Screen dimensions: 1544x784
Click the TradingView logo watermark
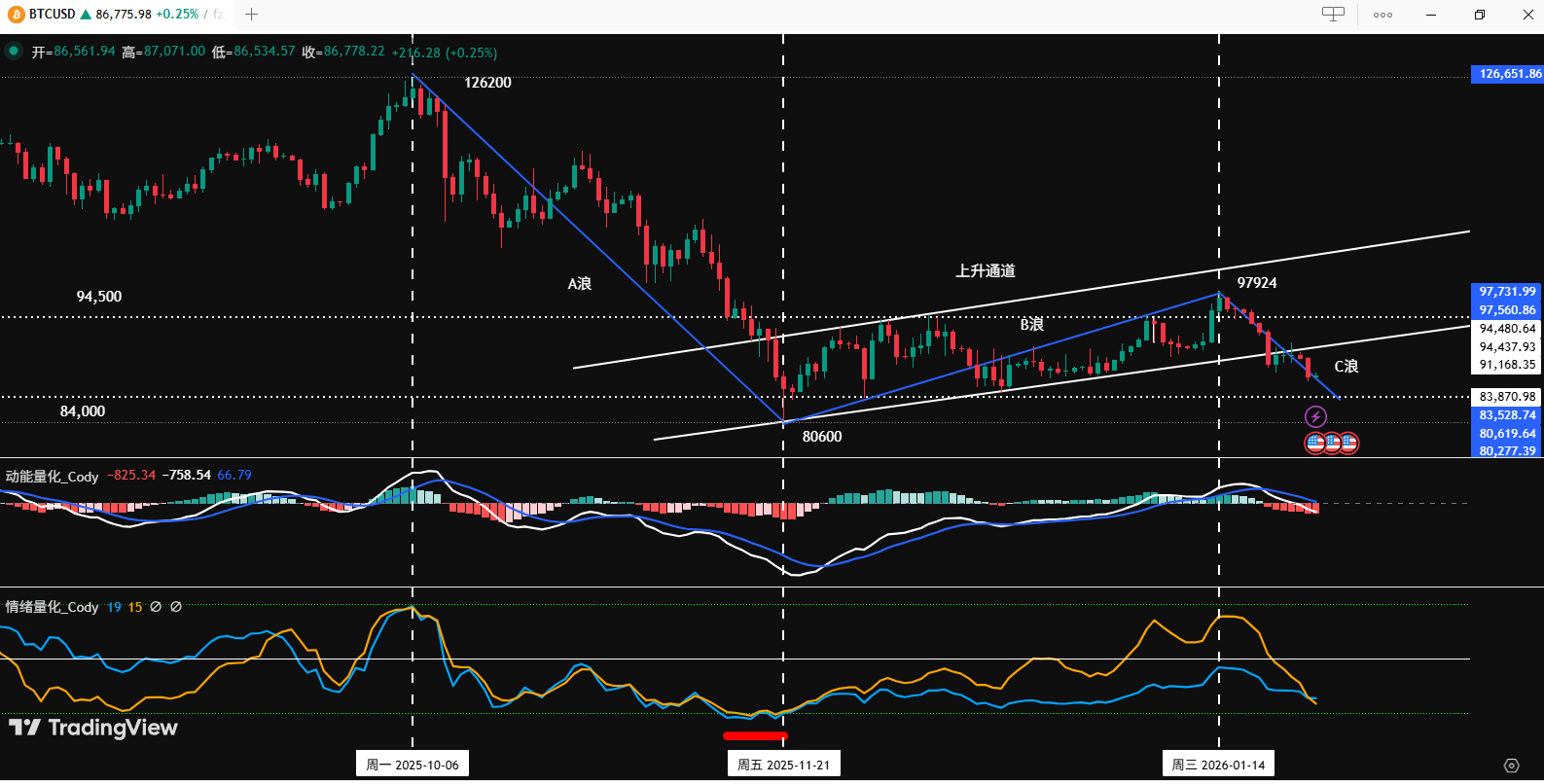[x=93, y=728]
